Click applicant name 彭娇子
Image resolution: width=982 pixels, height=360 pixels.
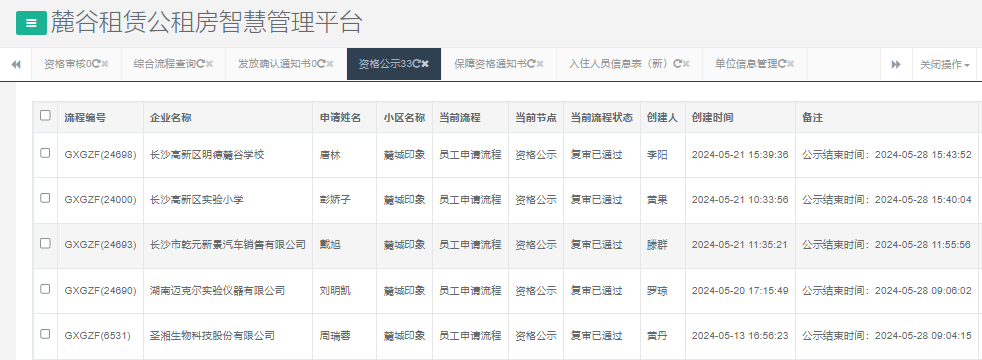[x=335, y=200]
